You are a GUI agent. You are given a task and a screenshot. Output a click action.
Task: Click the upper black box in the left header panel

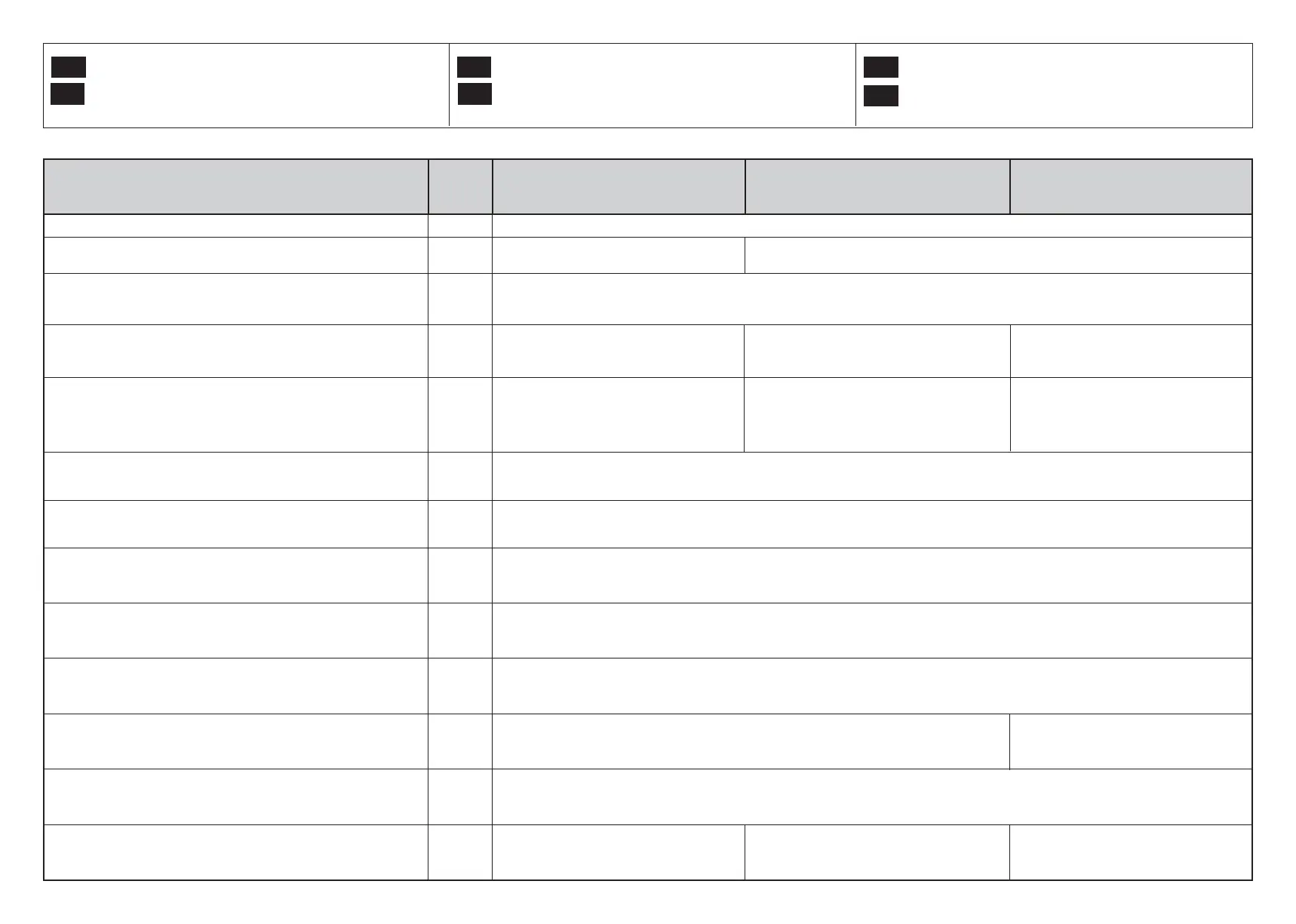[69, 67]
